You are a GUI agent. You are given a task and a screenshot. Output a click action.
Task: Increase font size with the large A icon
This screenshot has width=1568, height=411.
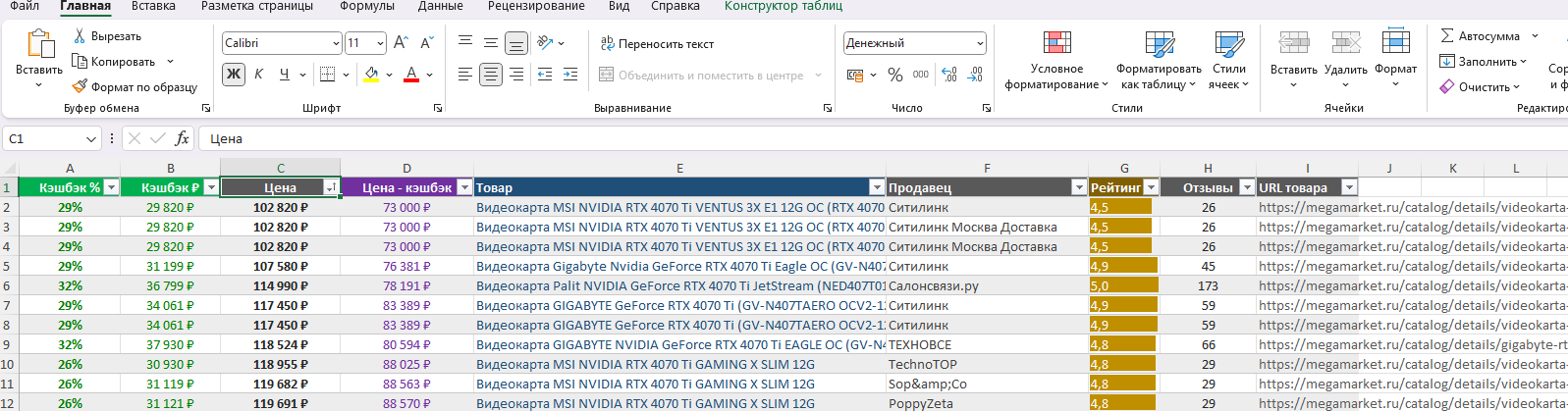[401, 43]
